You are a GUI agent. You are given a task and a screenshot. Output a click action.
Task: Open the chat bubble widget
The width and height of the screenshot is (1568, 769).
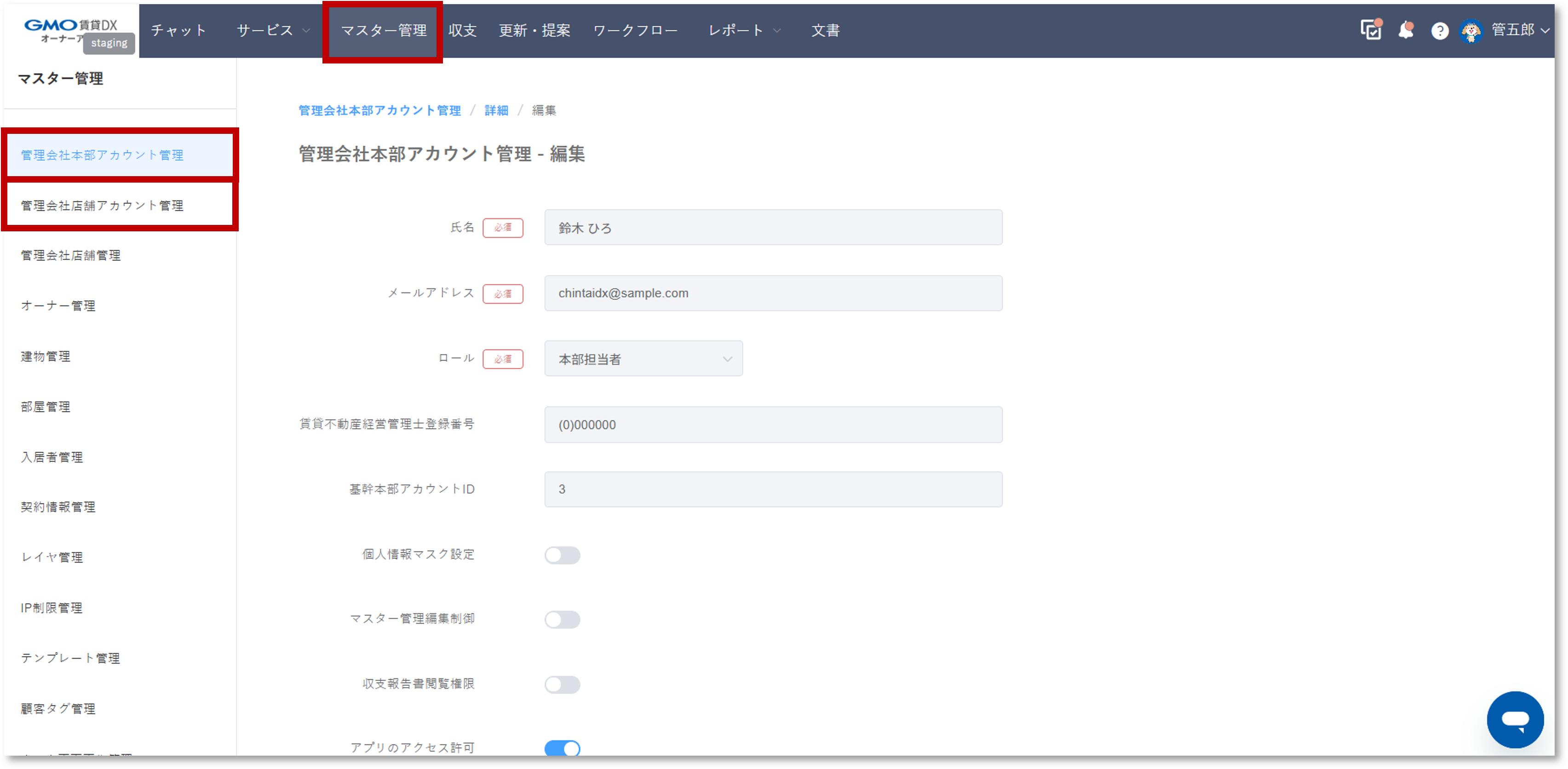[x=1515, y=719]
